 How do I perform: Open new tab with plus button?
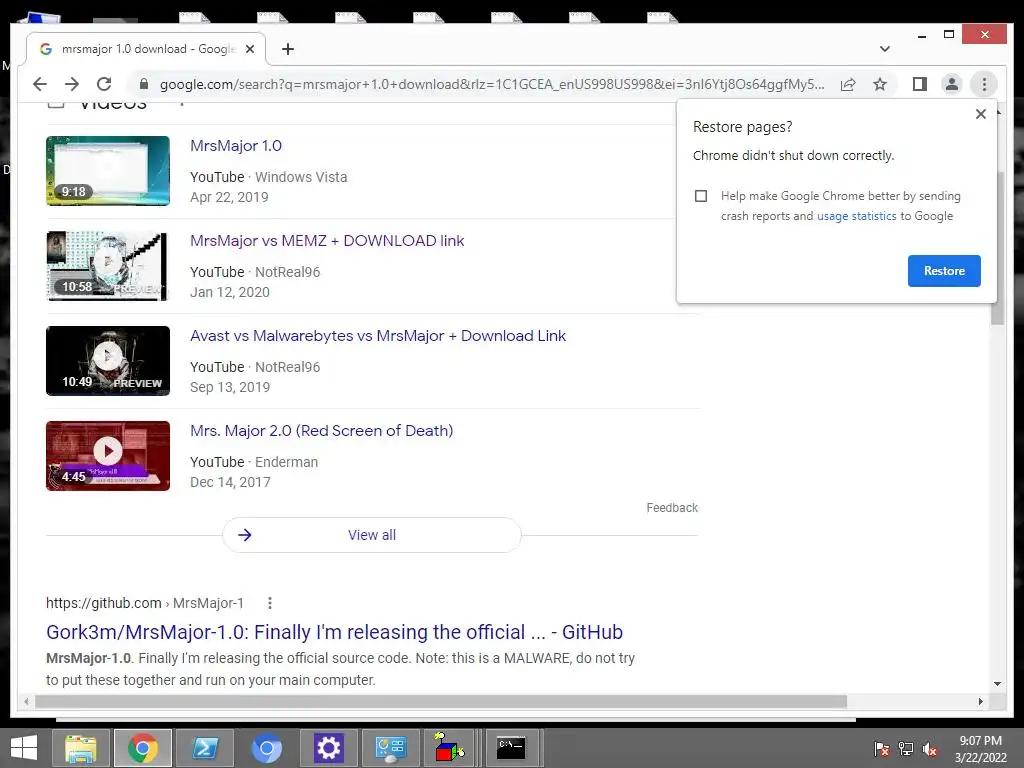[x=287, y=49]
